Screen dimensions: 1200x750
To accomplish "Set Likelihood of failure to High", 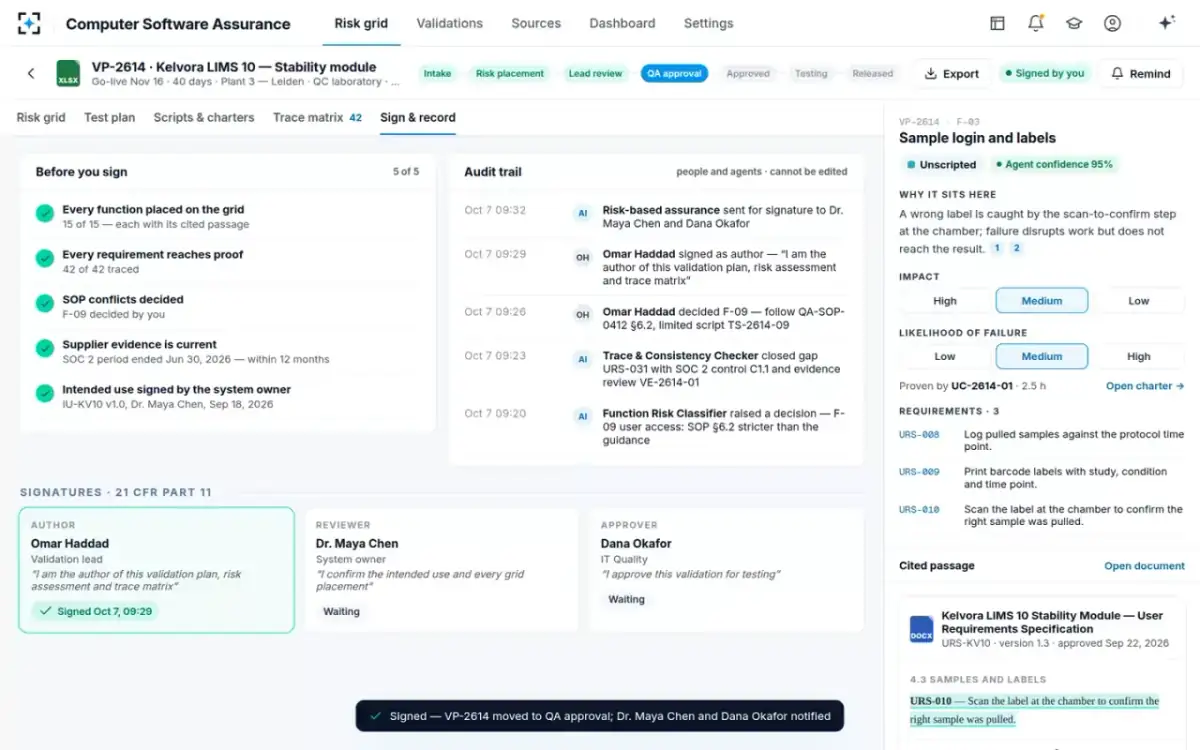I will (x=1138, y=356).
